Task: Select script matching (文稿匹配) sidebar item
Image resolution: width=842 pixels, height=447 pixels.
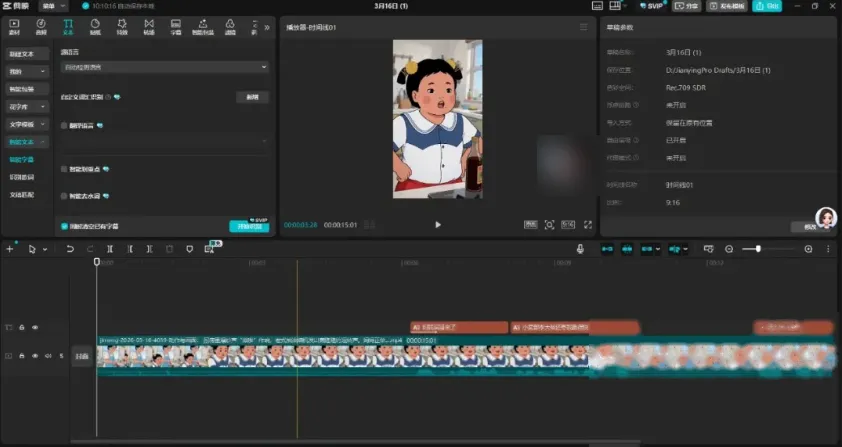Action: pos(21,194)
